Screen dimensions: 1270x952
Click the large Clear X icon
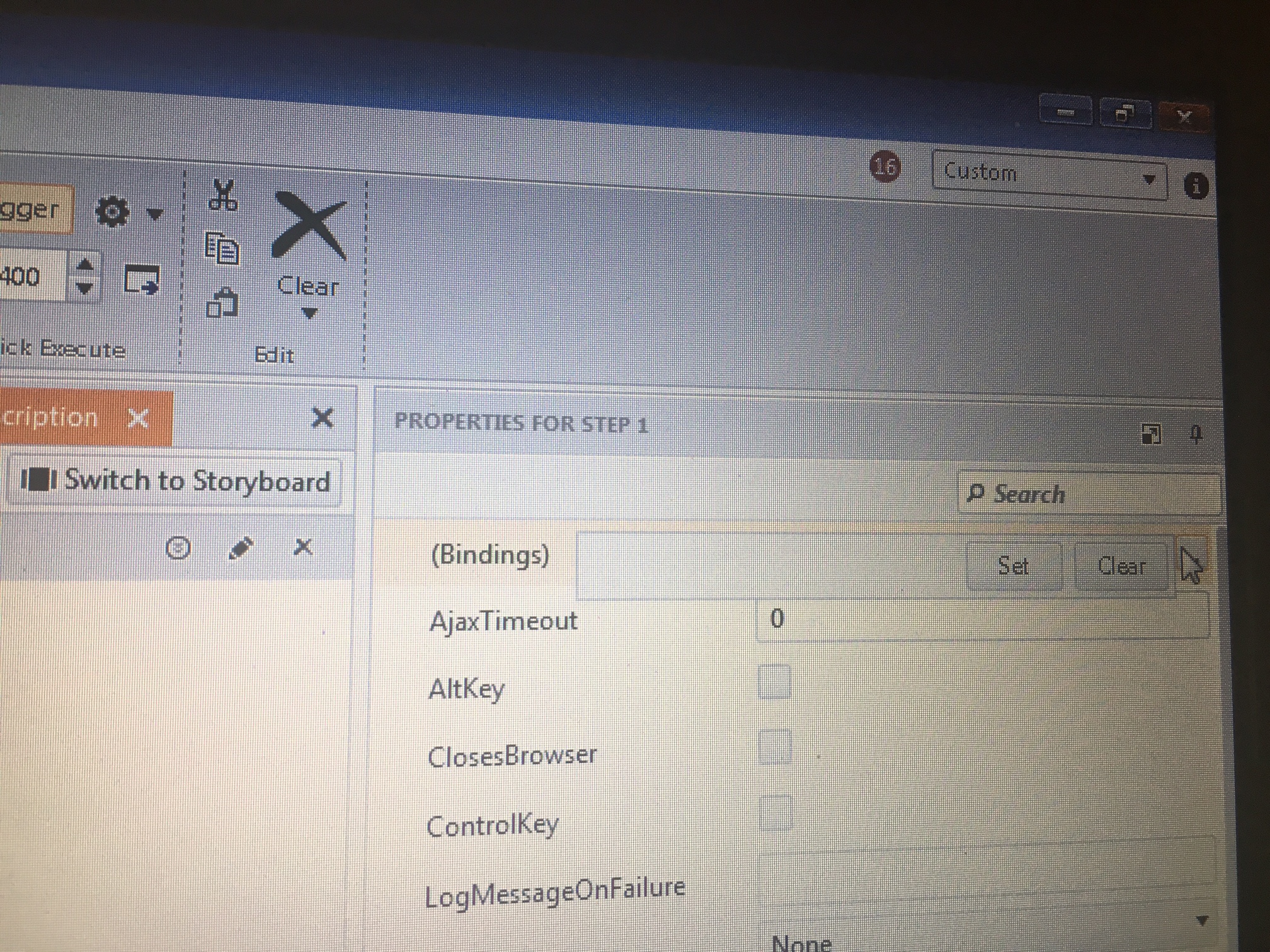coord(309,227)
